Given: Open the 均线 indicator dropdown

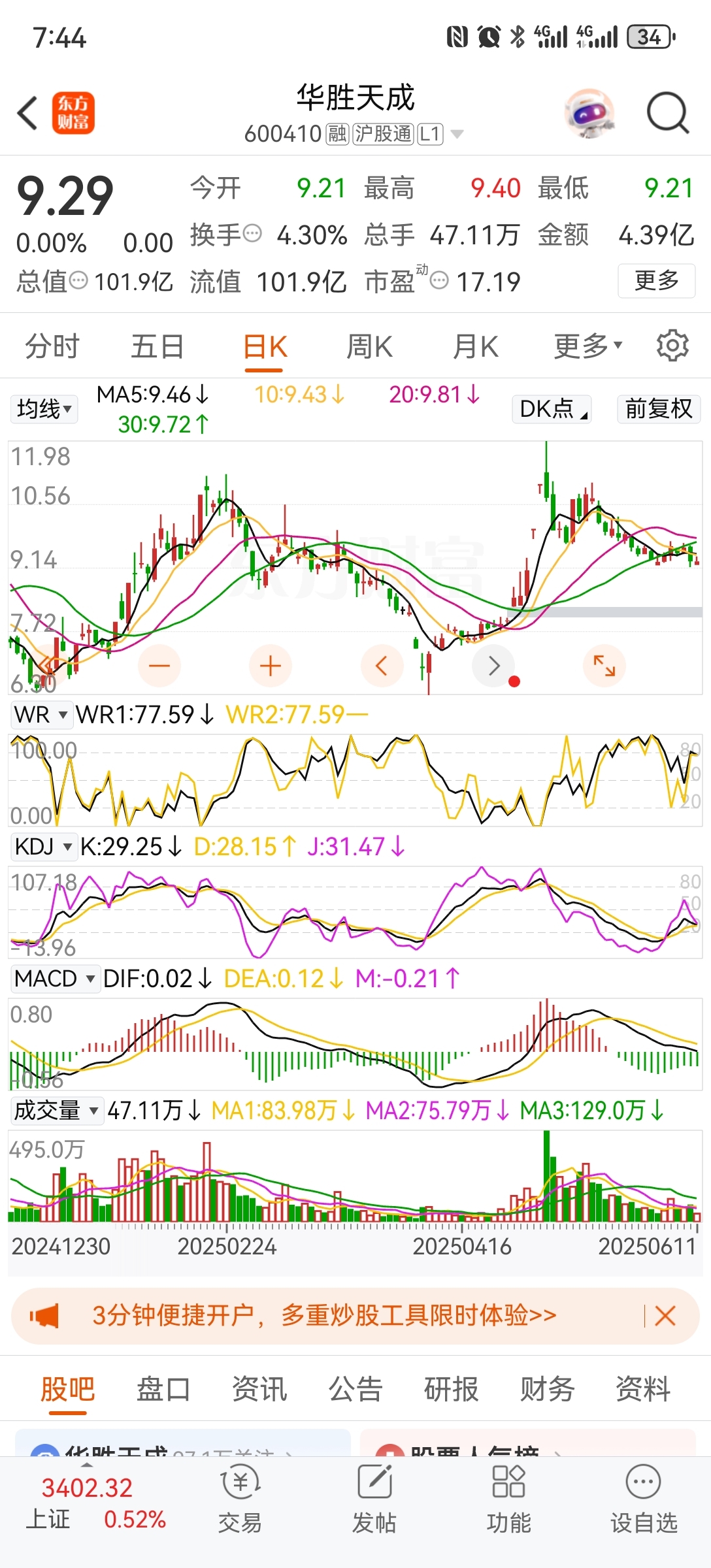Looking at the screenshot, I should click(x=44, y=409).
